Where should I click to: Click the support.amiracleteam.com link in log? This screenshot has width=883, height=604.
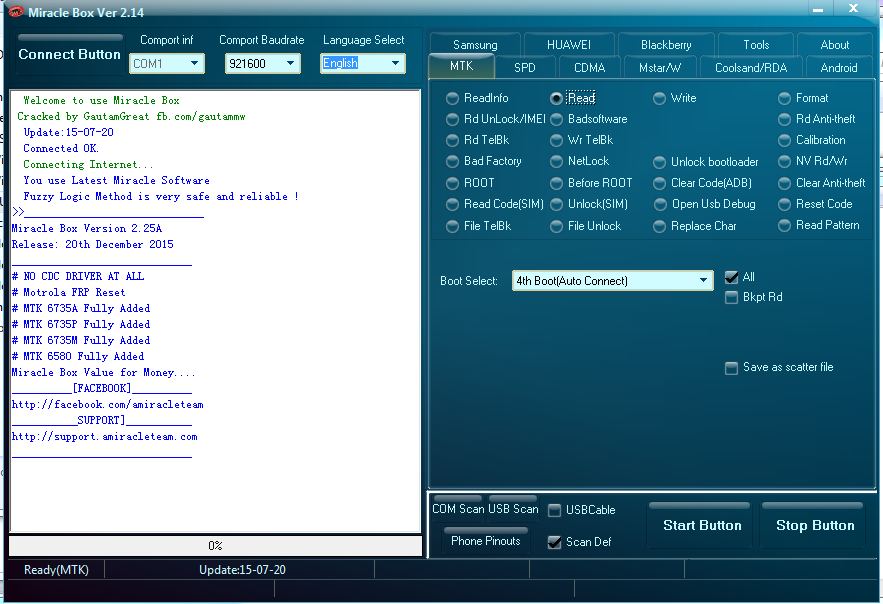[x=105, y=436]
